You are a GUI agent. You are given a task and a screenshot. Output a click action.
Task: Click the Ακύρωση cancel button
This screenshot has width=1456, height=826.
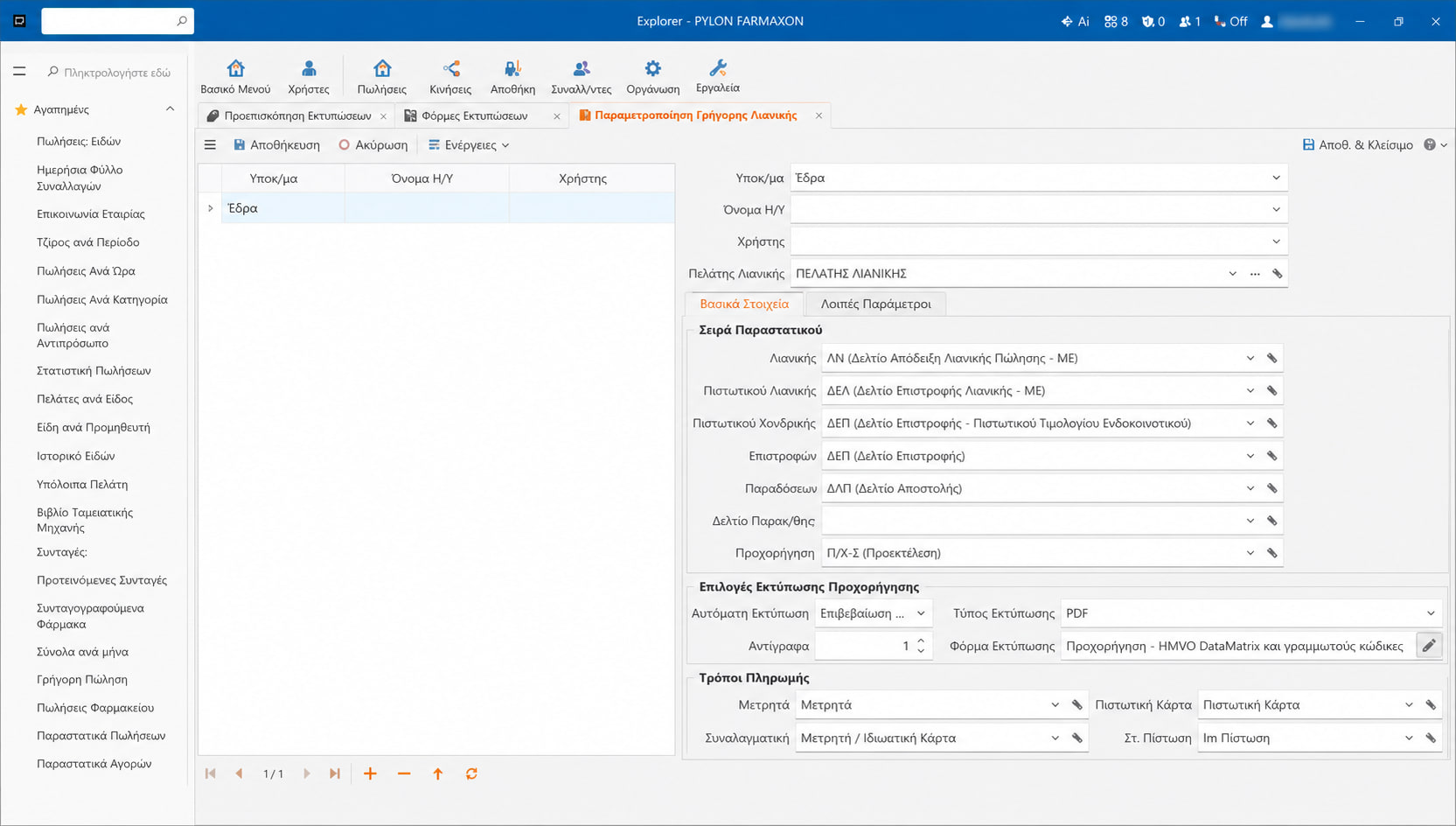click(x=373, y=145)
